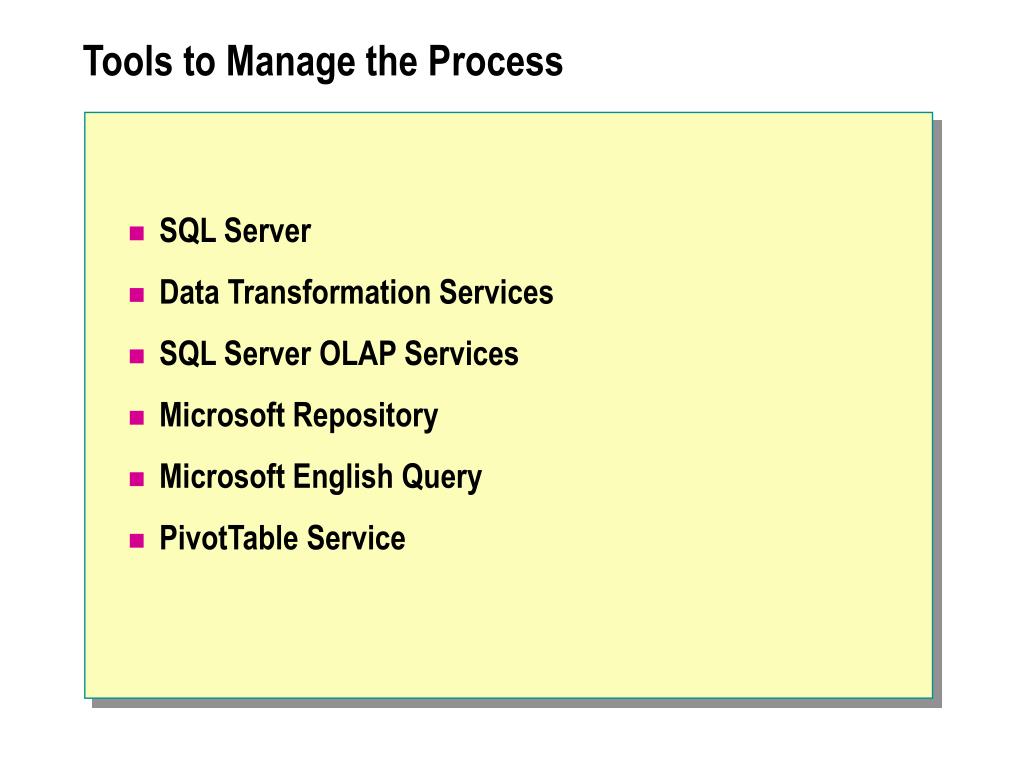Screen dimensions: 1024x768
Task: Select the Microsoft Repository text
Action: pyautogui.click(x=298, y=416)
